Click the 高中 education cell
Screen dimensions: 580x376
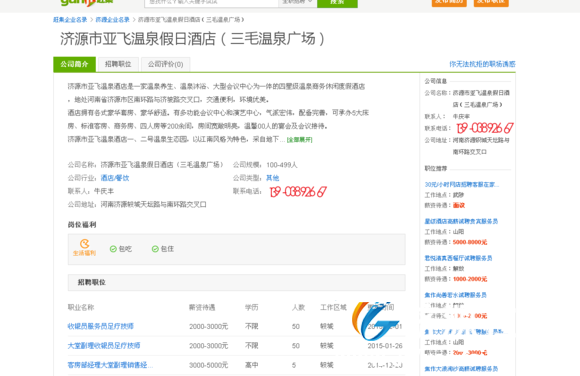252,365
